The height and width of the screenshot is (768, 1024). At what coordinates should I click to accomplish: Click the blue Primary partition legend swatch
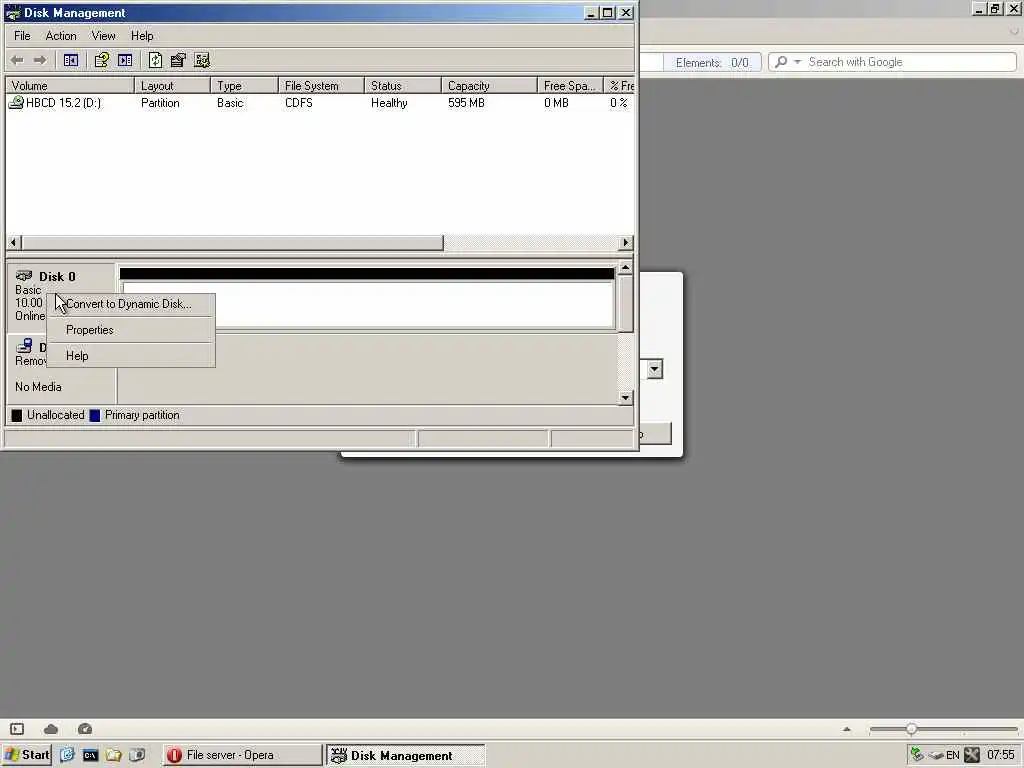[x=95, y=415]
